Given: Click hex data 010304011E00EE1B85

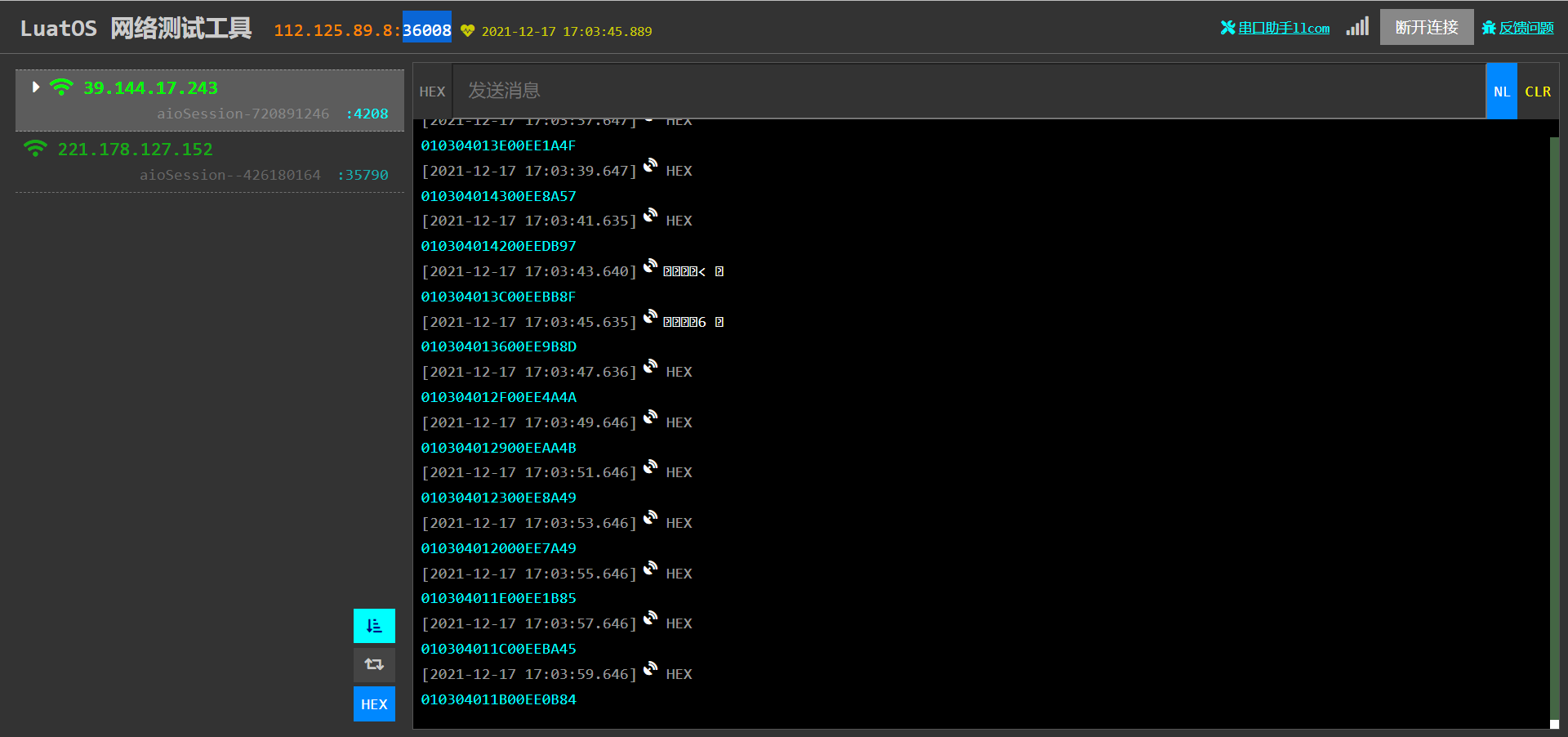Looking at the screenshot, I should (x=498, y=598).
